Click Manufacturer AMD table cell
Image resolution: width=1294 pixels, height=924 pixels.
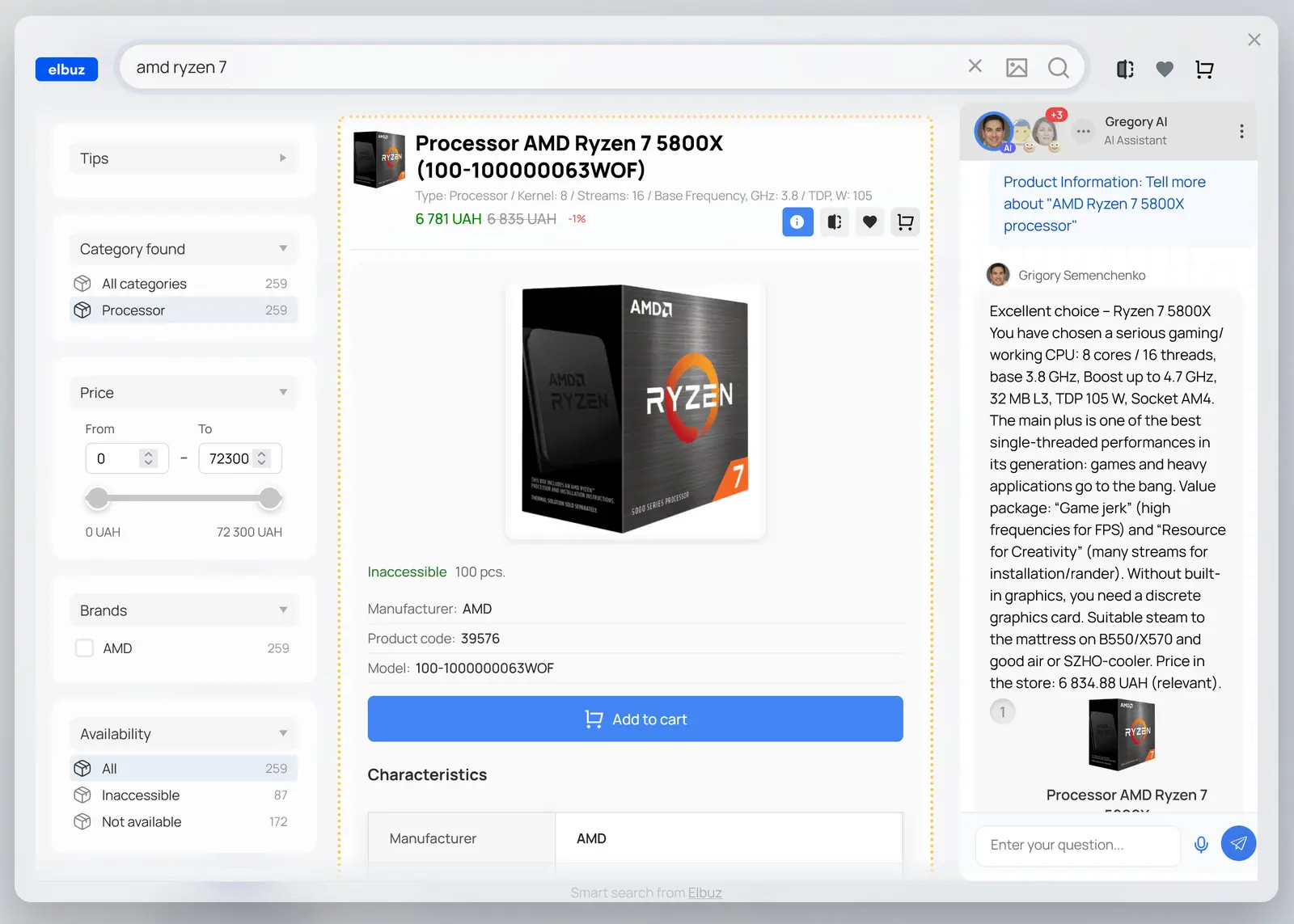click(728, 838)
